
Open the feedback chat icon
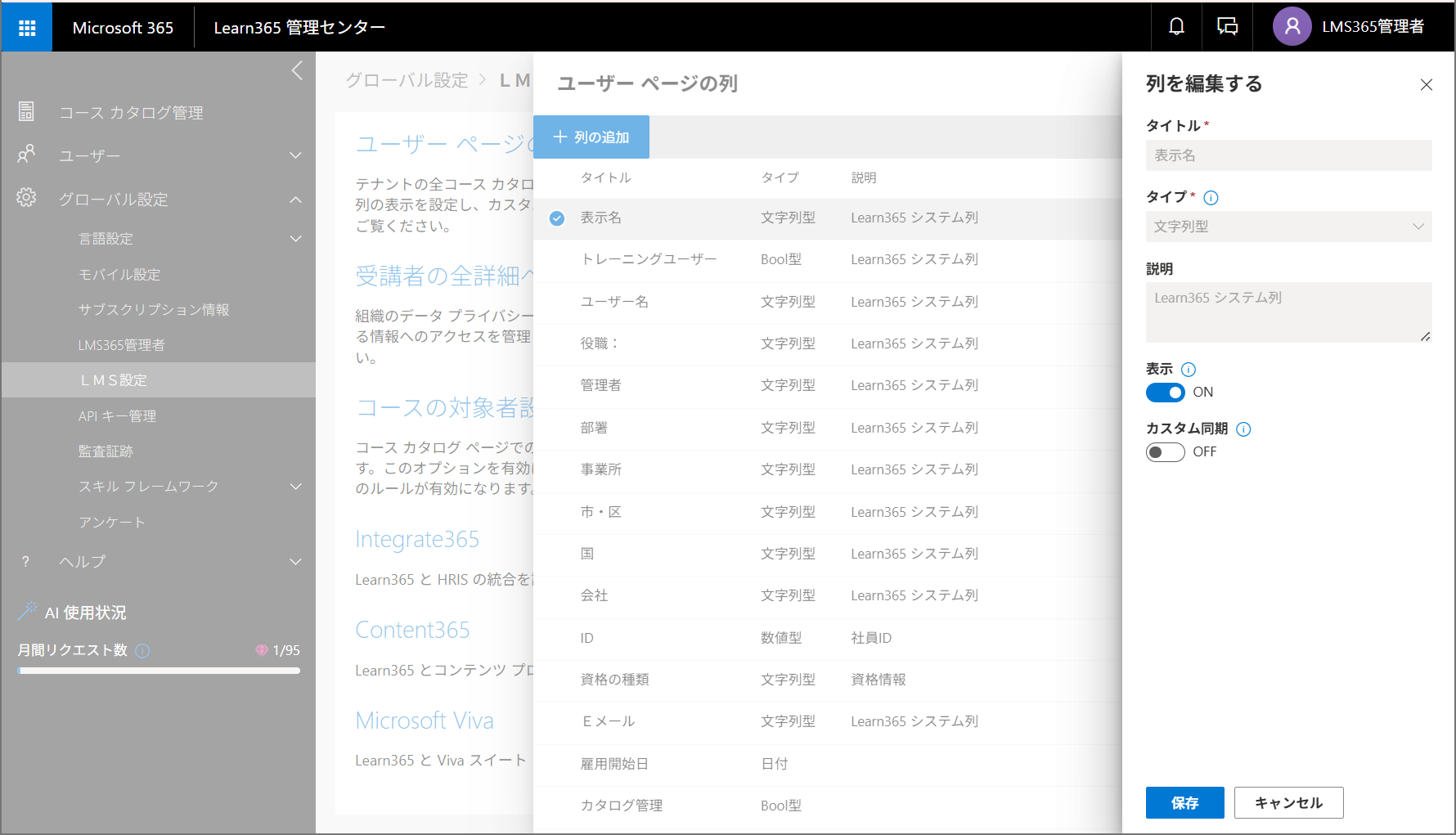click(x=1227, y=27)
